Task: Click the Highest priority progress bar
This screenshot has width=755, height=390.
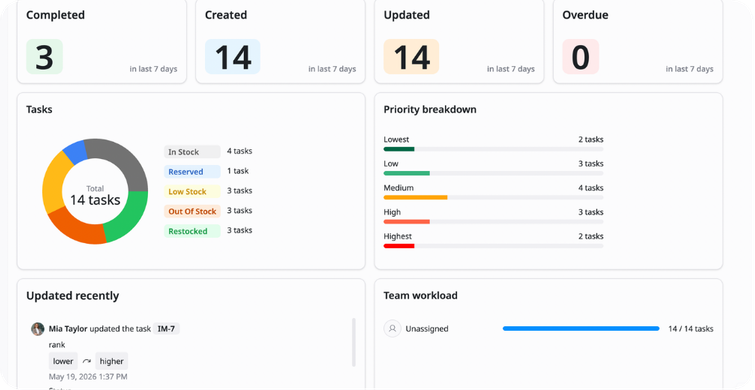Action: 493,246
